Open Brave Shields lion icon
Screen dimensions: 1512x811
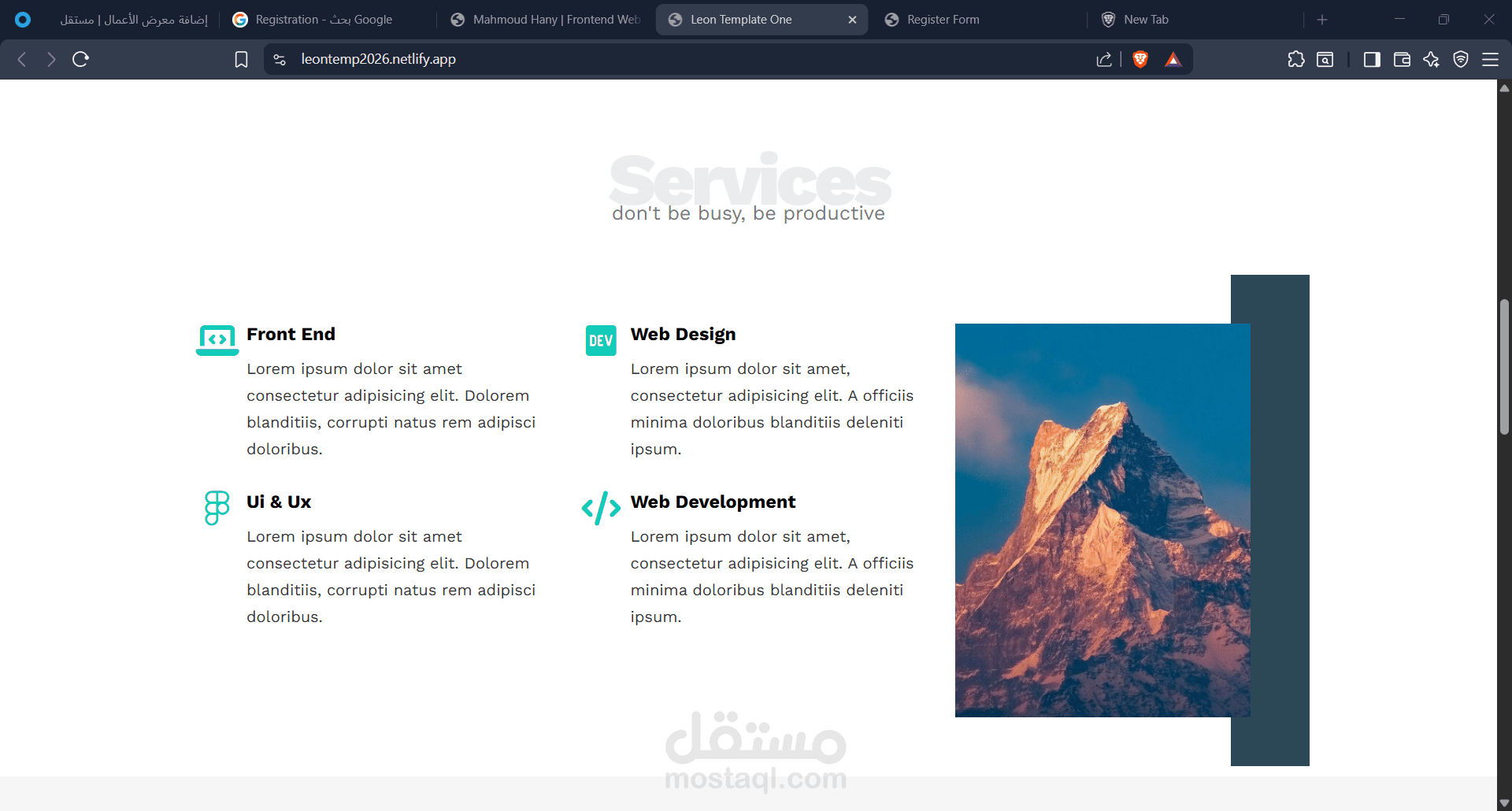pyautogui.click(x=1140, y=59)
